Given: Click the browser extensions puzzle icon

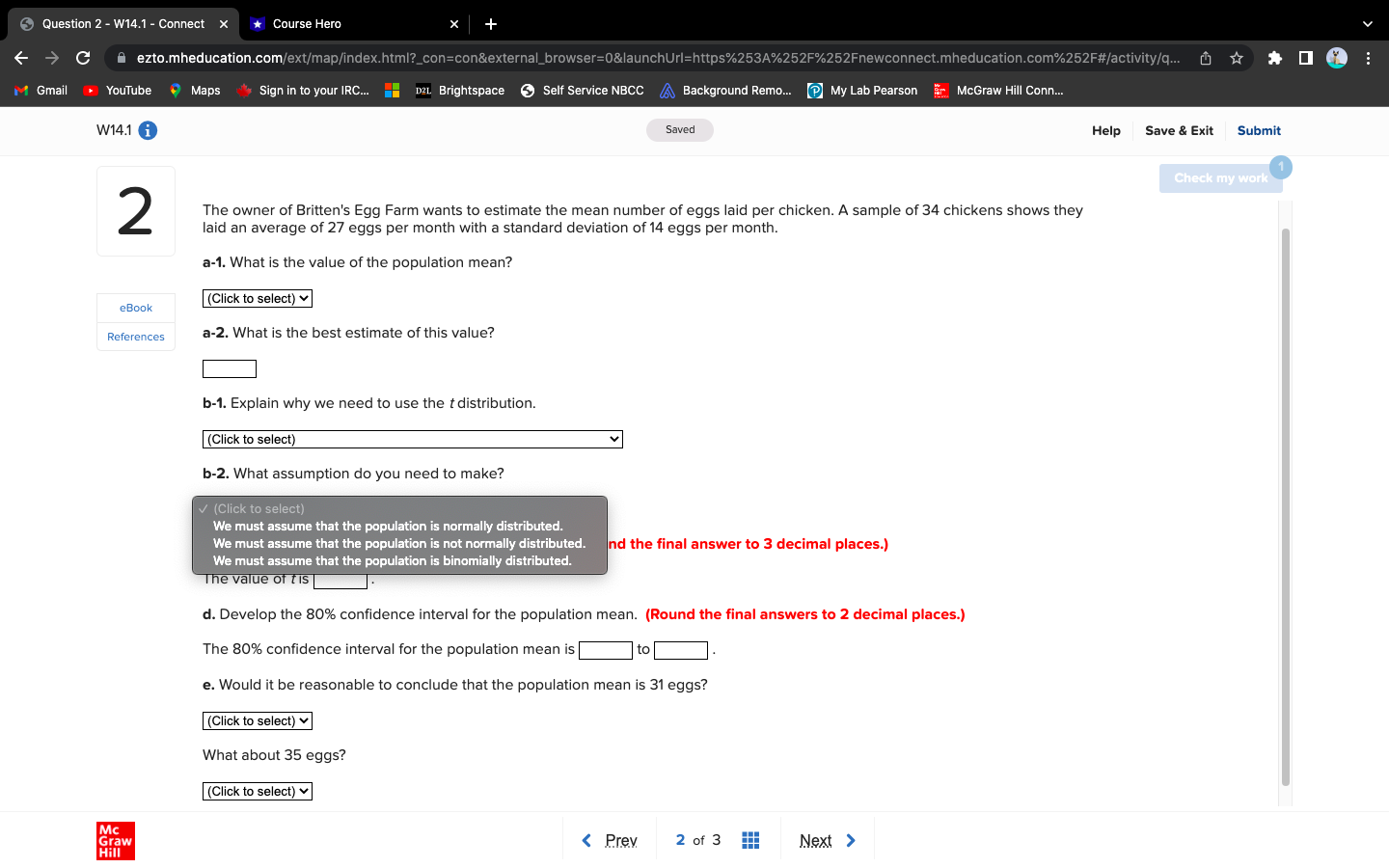Looking at the screenshot, I should click(x=1274, y=58).
